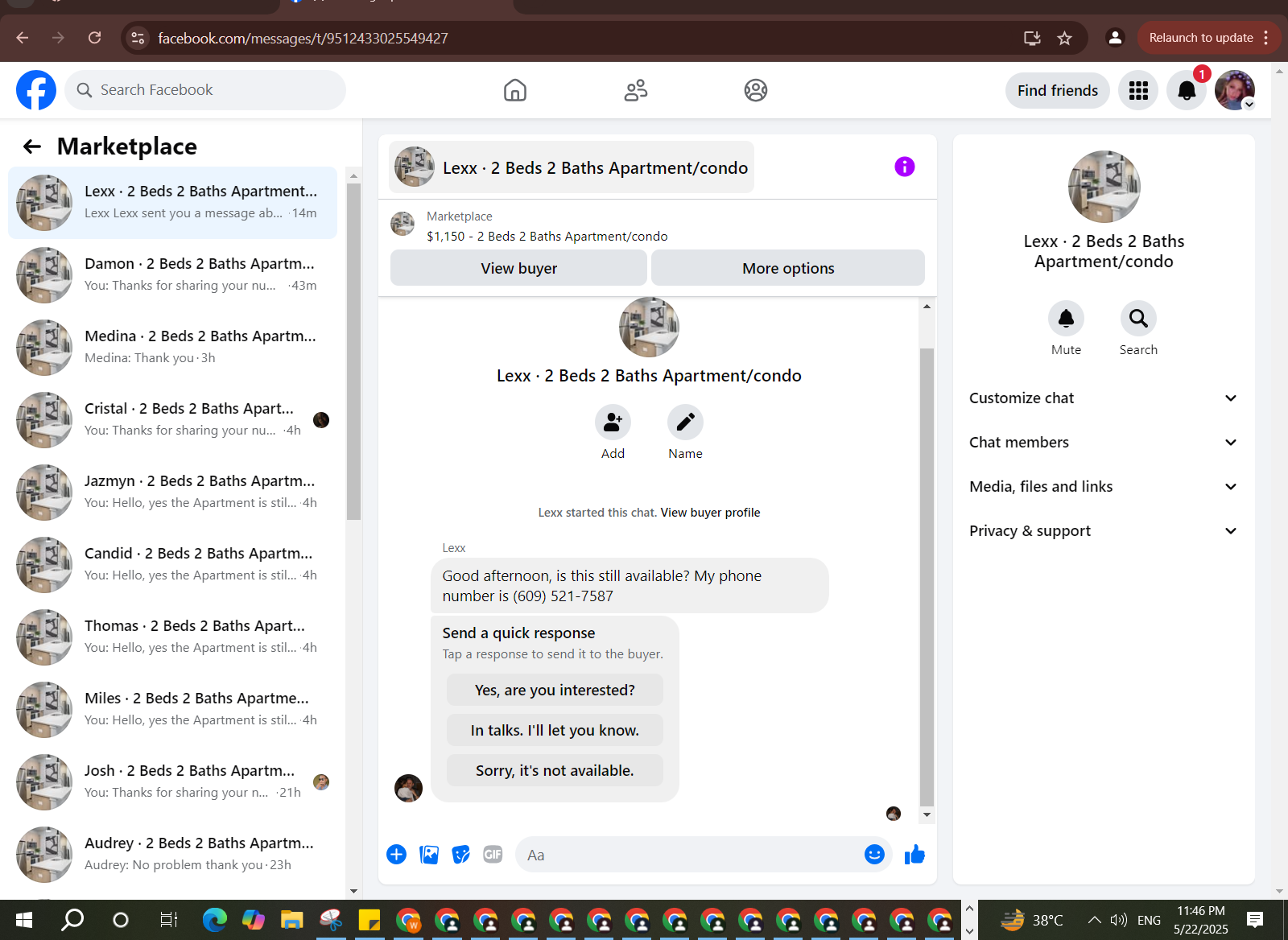Bookmark this page with star icon
The height and width of the screenshot is (940, 1288).
tap(1064, 38)
